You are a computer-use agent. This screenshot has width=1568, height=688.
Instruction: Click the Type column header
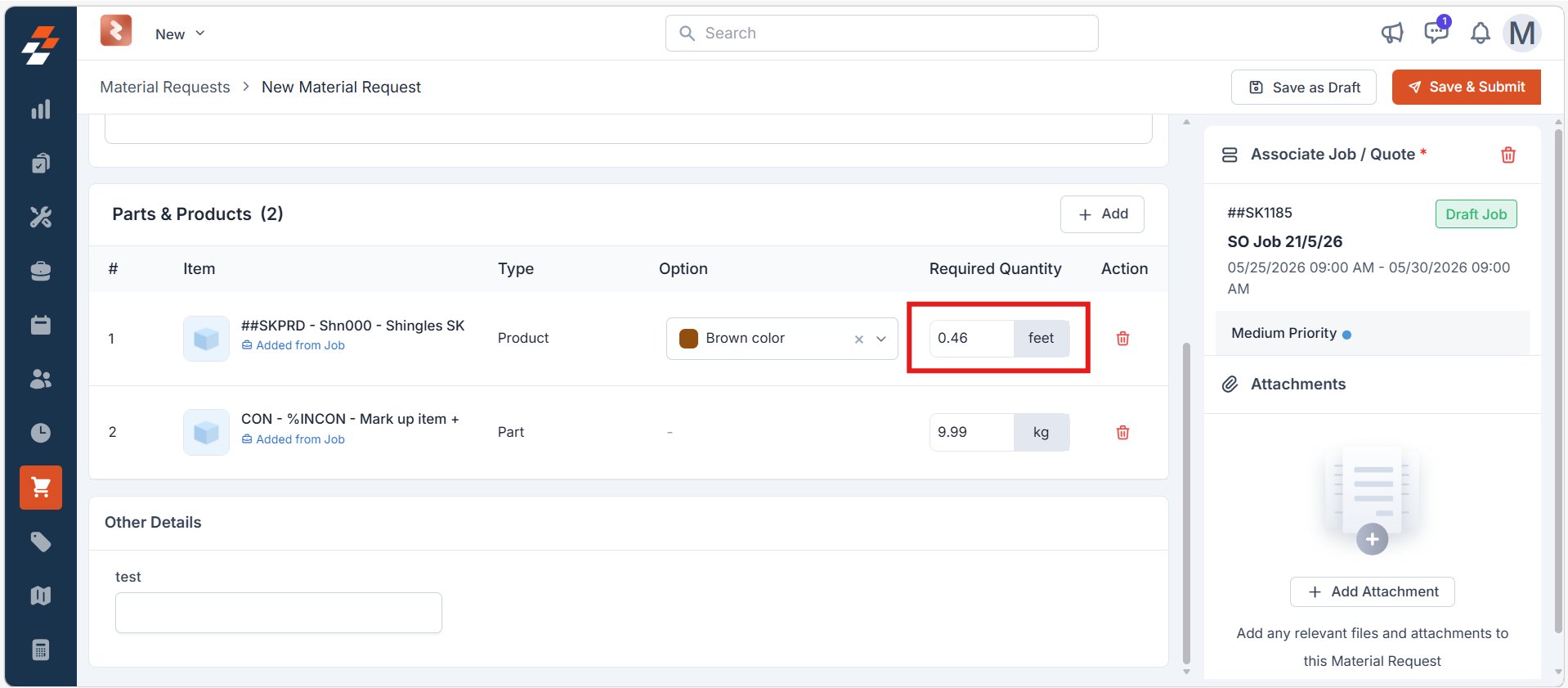point(516,268)
